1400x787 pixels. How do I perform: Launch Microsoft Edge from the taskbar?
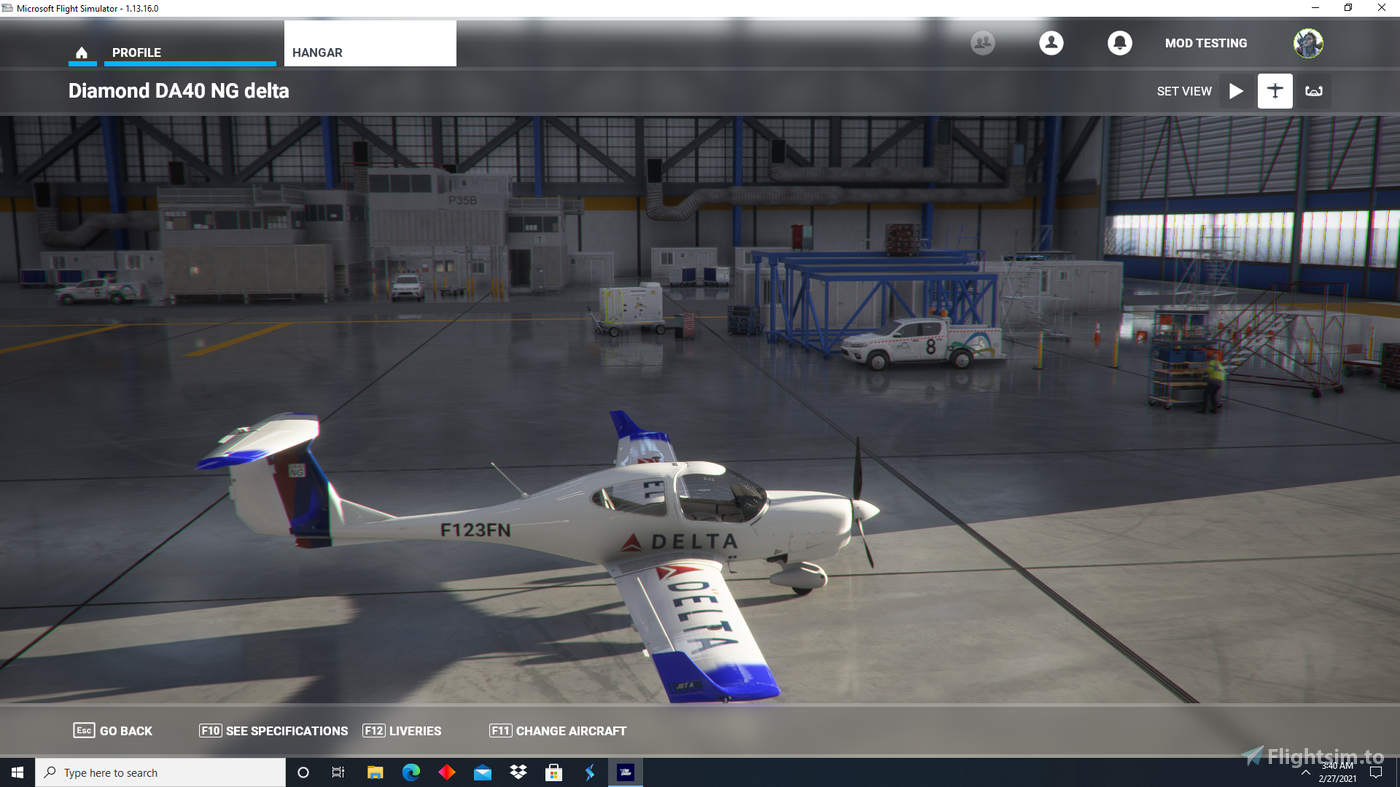click(x=411, y=772)
